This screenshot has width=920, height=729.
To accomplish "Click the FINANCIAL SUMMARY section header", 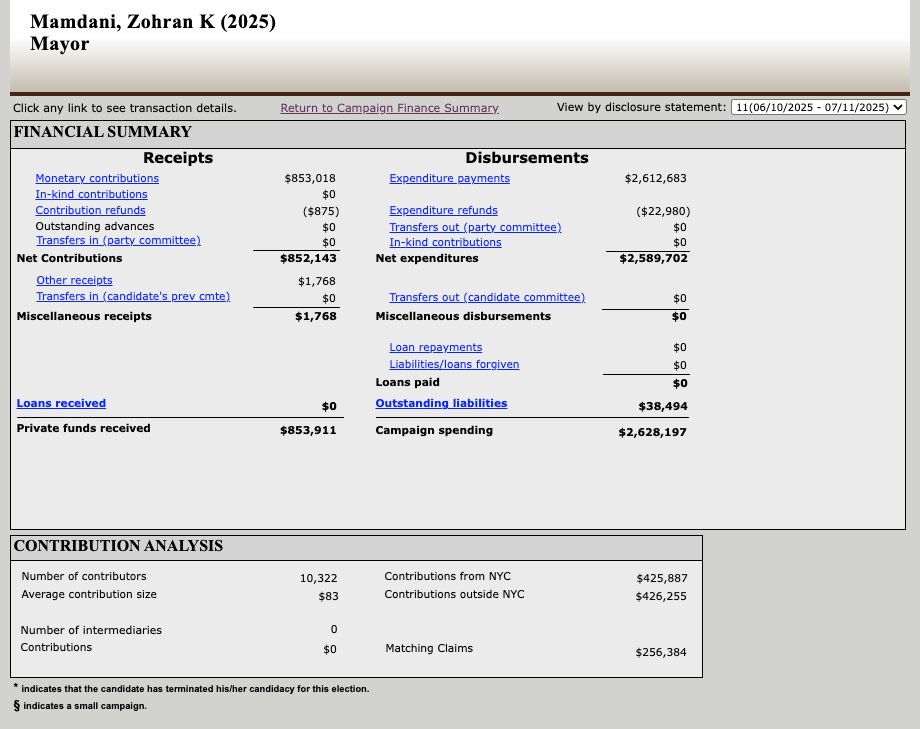I will (x=103, y=131).
